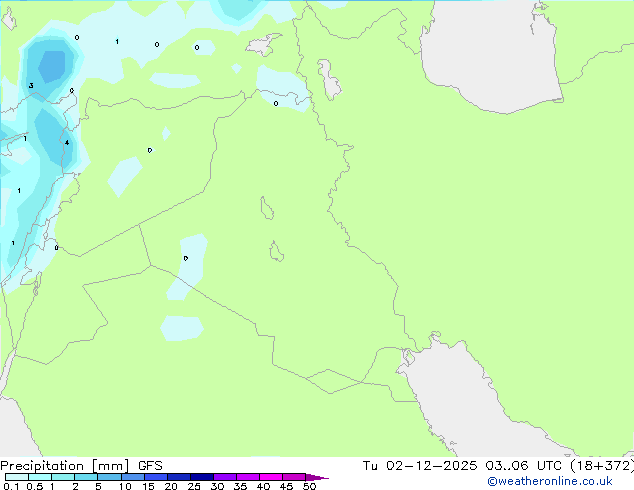Click the 45–50 mm legend color swatch
The image size is (634, 490).
coord(294,477)
